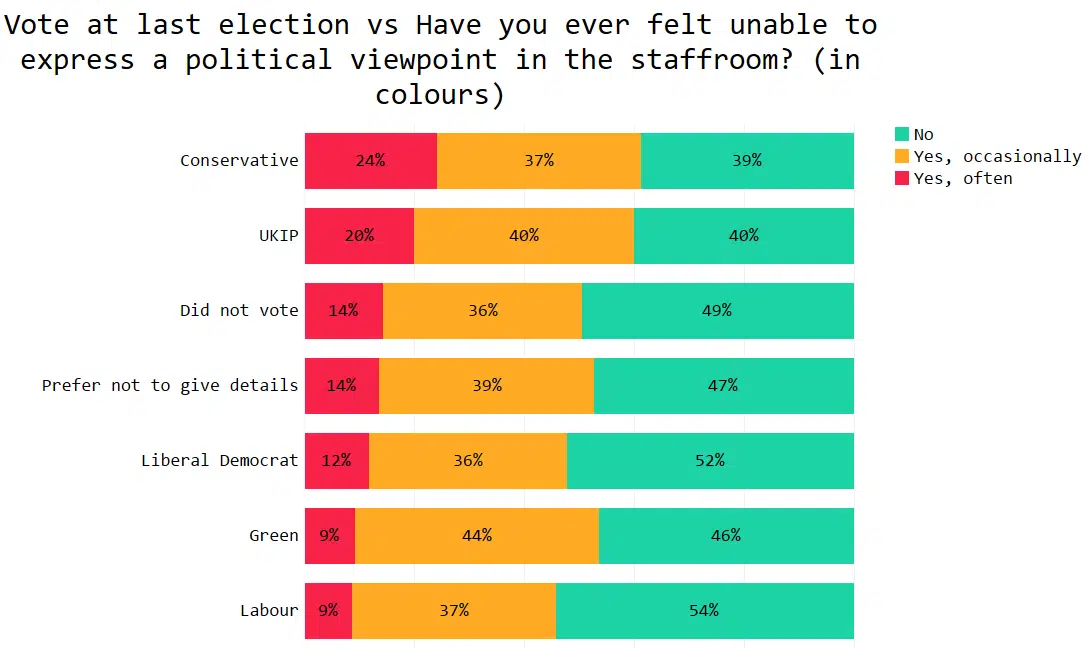
Task: Click the UKIP 40% orange bar segment
Action: (x=524, y=235)
